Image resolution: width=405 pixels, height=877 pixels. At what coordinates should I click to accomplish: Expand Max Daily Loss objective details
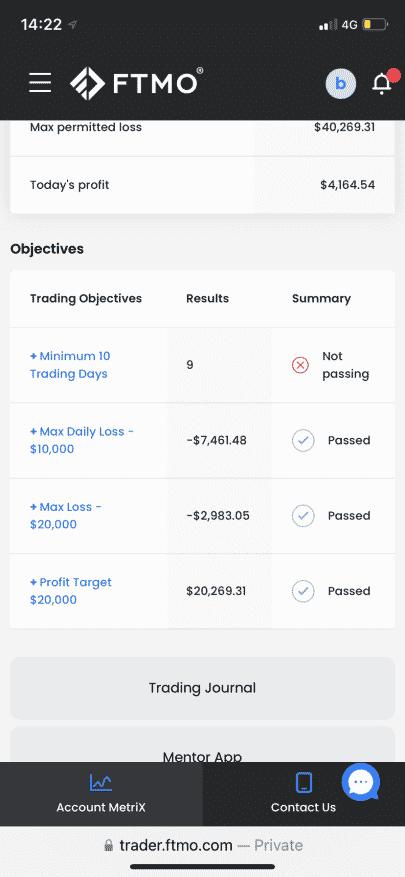pos(82,440)
